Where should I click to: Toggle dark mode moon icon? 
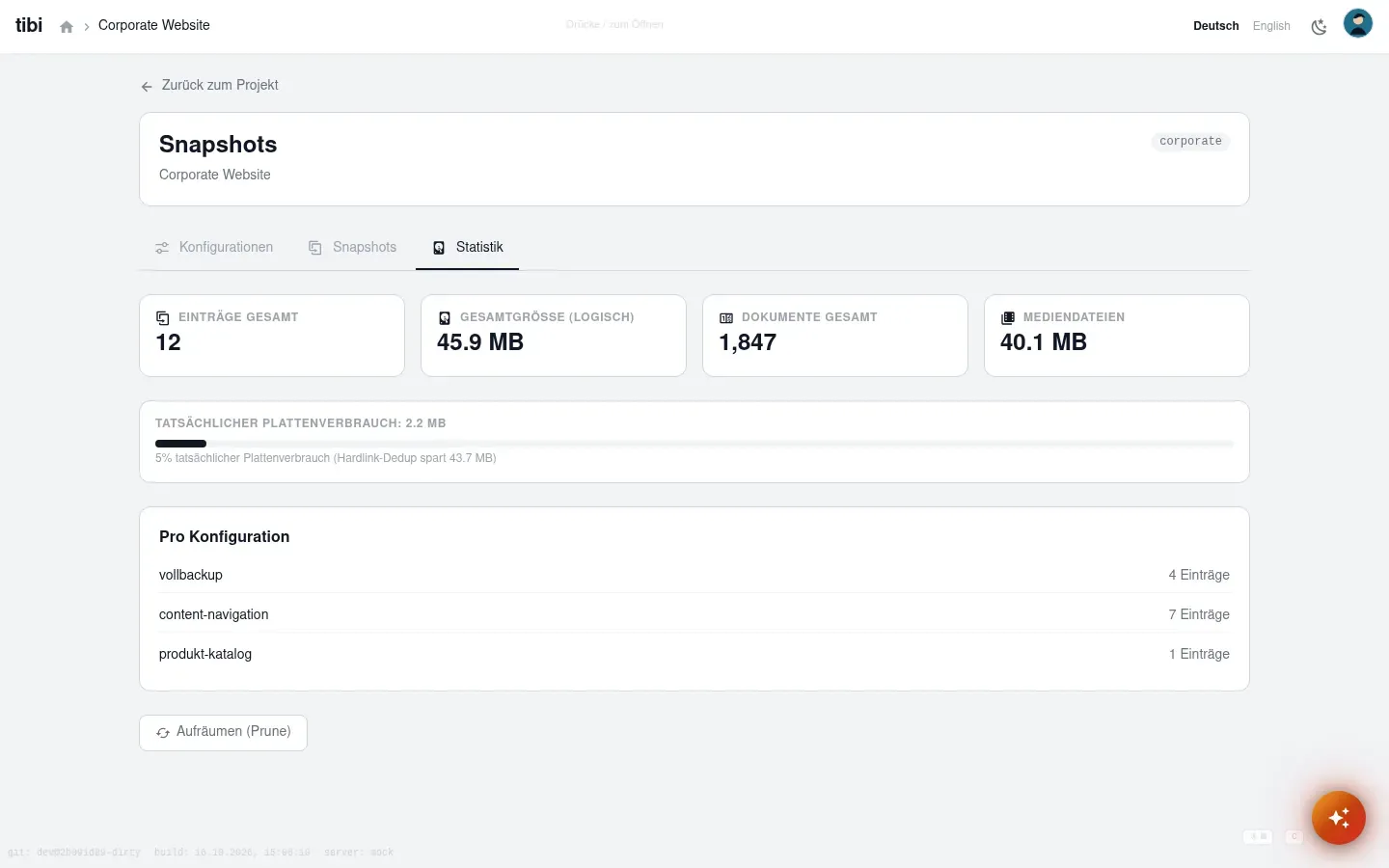pyautogui.click(x=1319, y=26)
